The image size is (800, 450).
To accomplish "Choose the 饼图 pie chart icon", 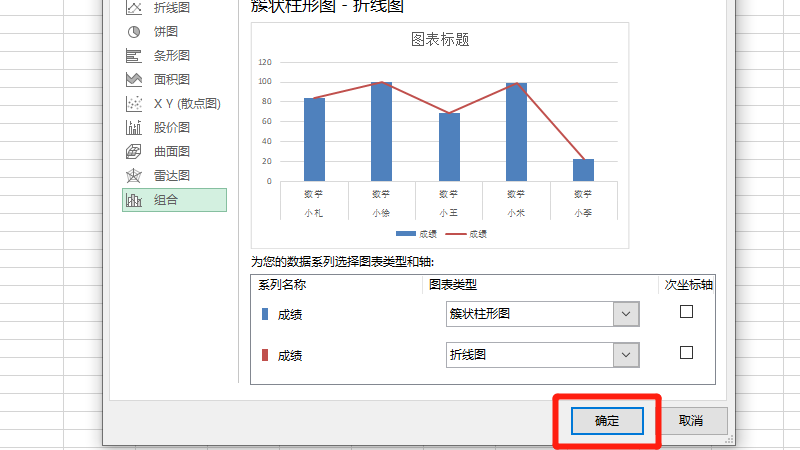I will point(133,32).
